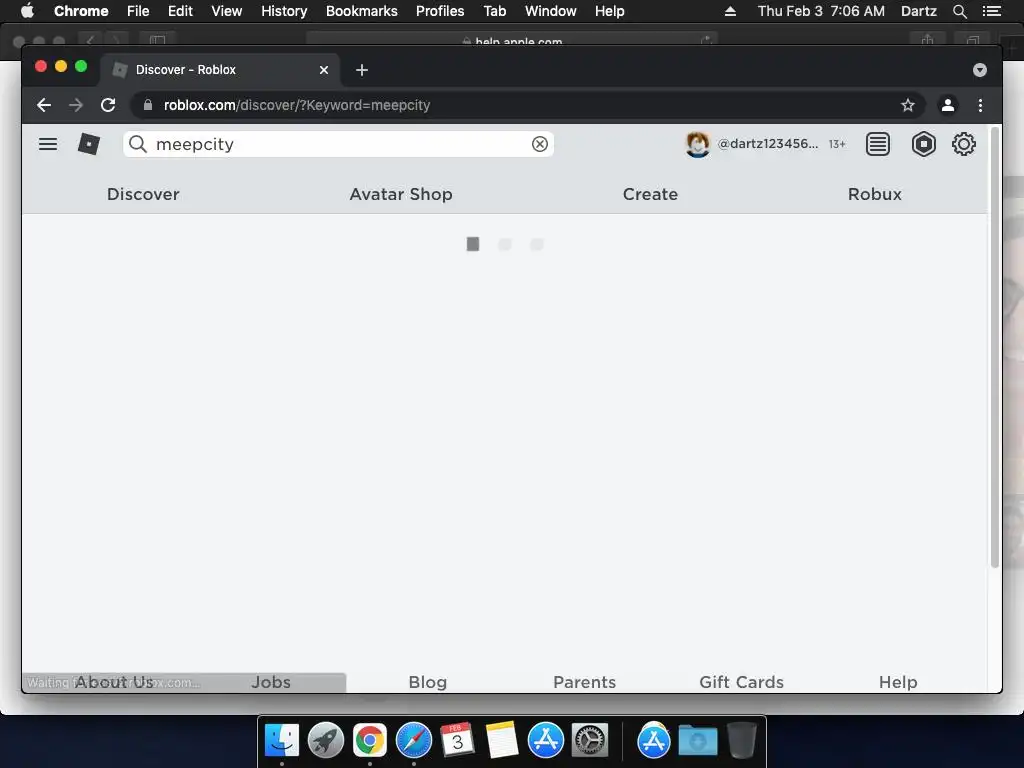Open the Gift Cards footer link
The width and height of the screenshot is (1024, 768).
point(741,682)
